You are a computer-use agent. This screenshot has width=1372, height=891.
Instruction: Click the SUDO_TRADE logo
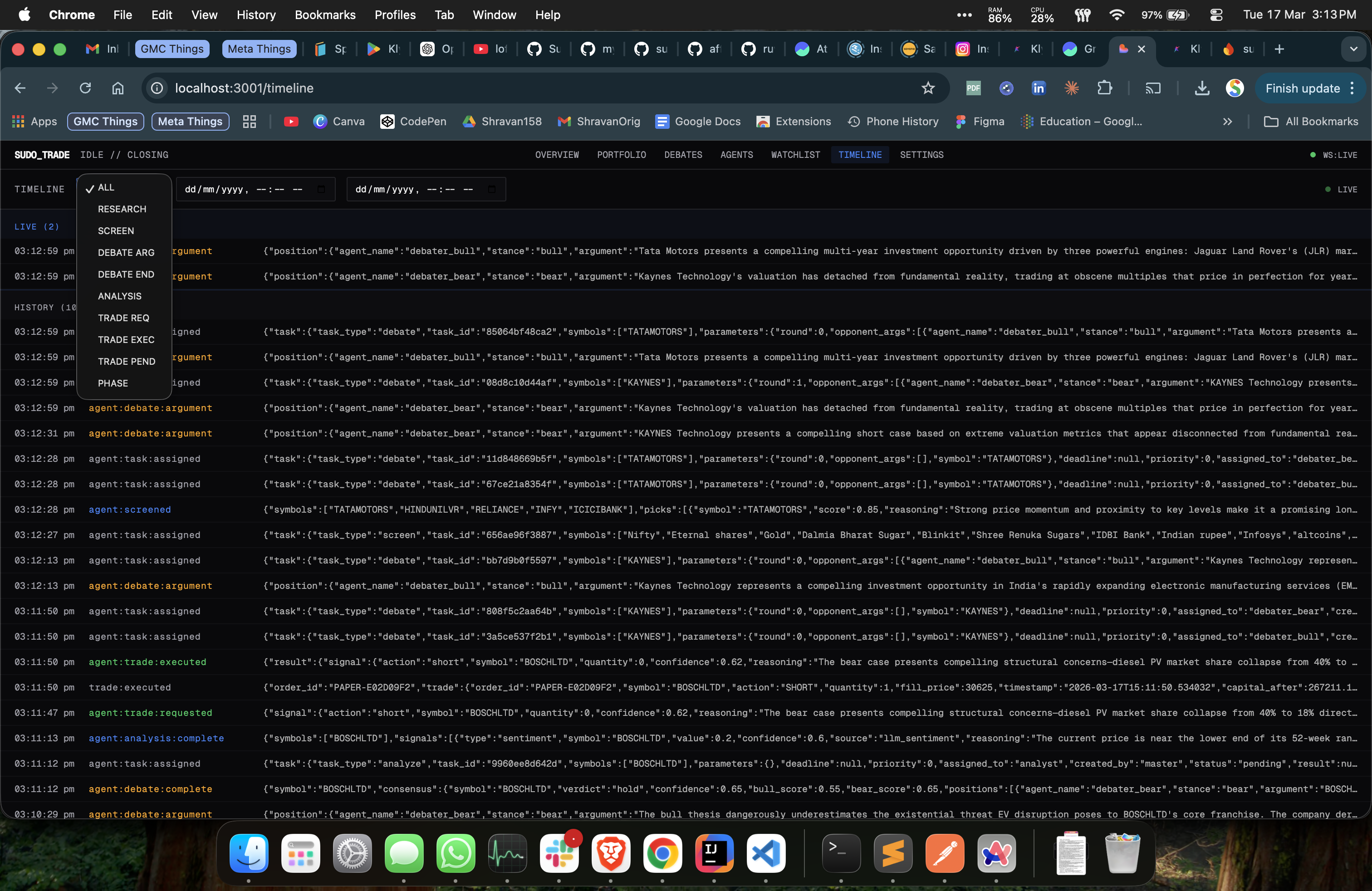42,155
